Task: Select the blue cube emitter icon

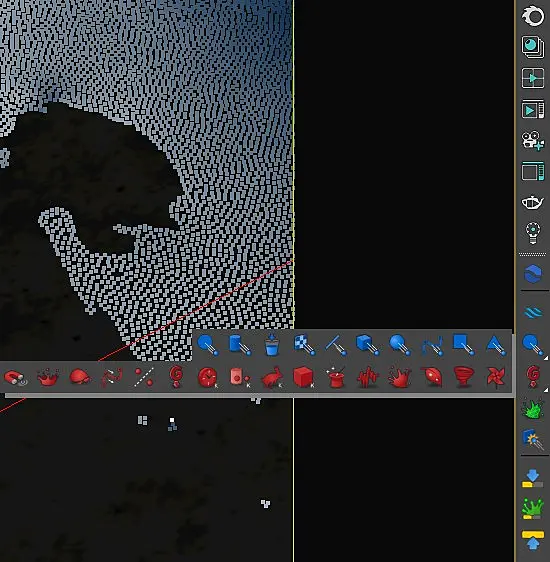Action: (368, 345)
